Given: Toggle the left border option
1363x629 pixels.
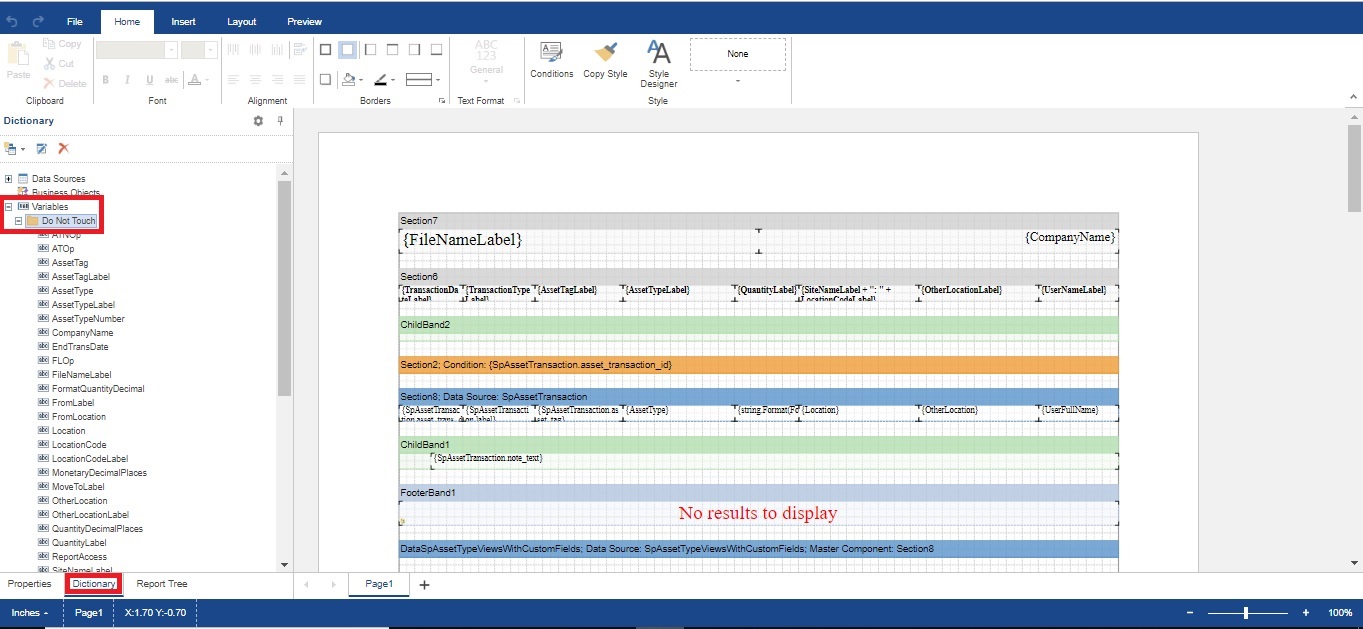Looking at the screenshot, I should [x=370, y=49].
